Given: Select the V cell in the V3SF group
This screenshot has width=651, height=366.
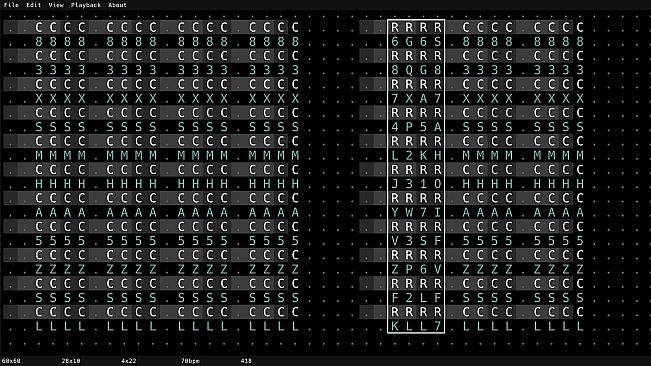Looking at the screenshot, I should 395,241.
